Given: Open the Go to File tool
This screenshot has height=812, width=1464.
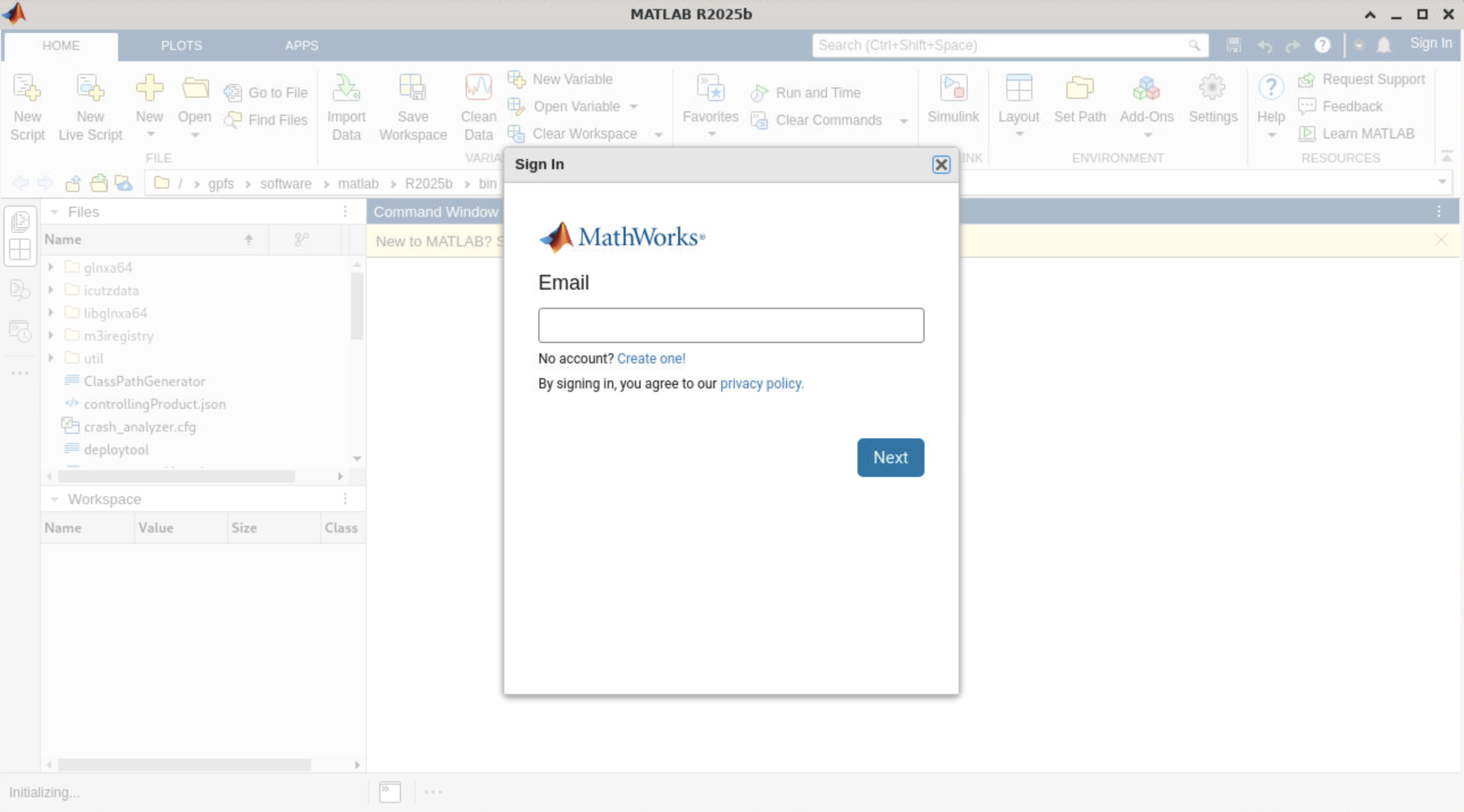Looking at the screenshot, I should tap(266, 92).
